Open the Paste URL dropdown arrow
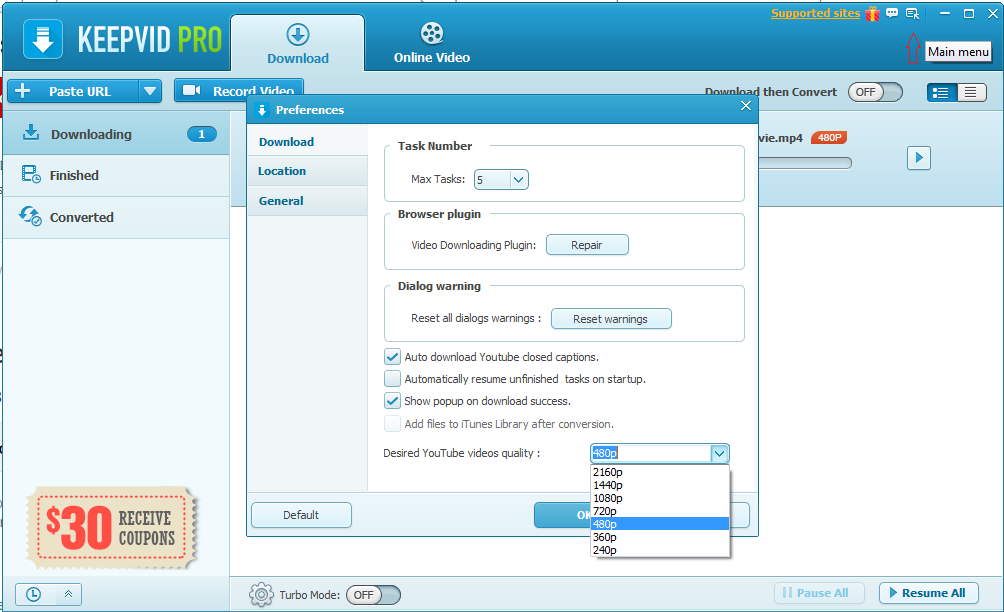Screen dimensions: 1004x612 (150, 92)
